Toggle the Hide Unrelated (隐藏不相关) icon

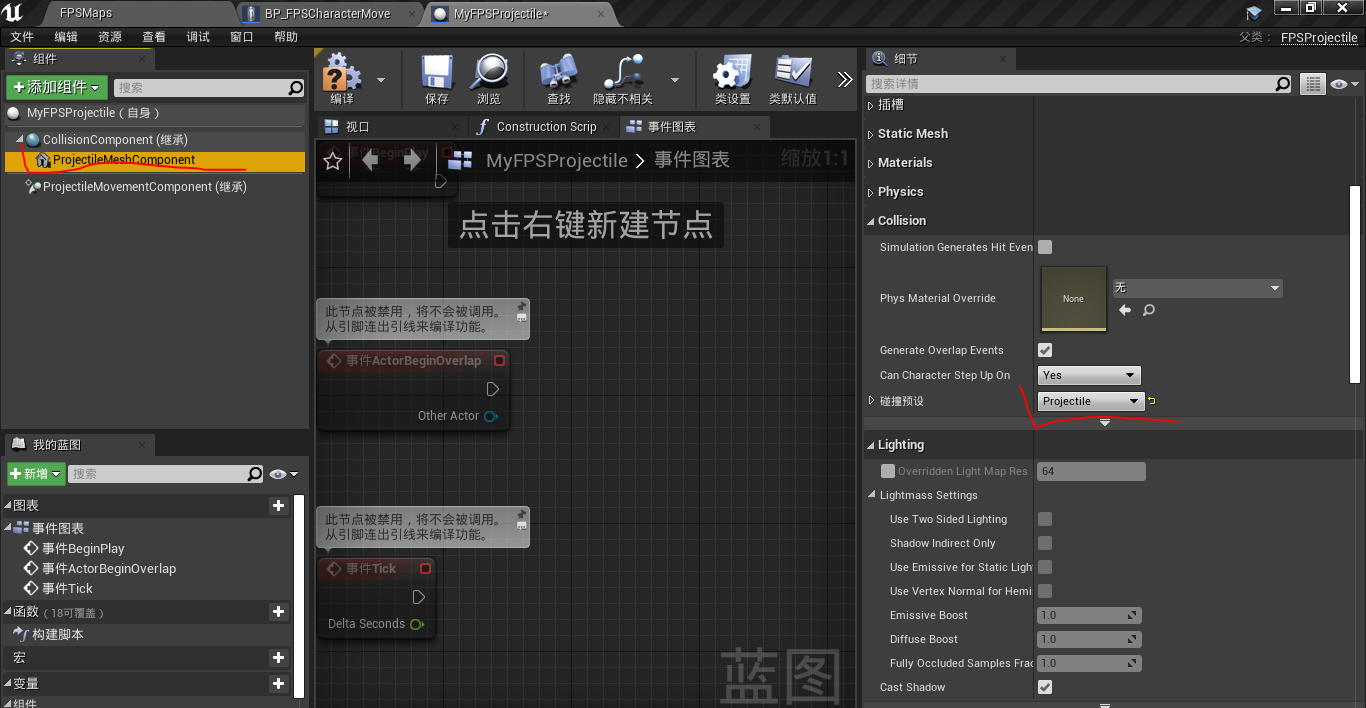623,72
